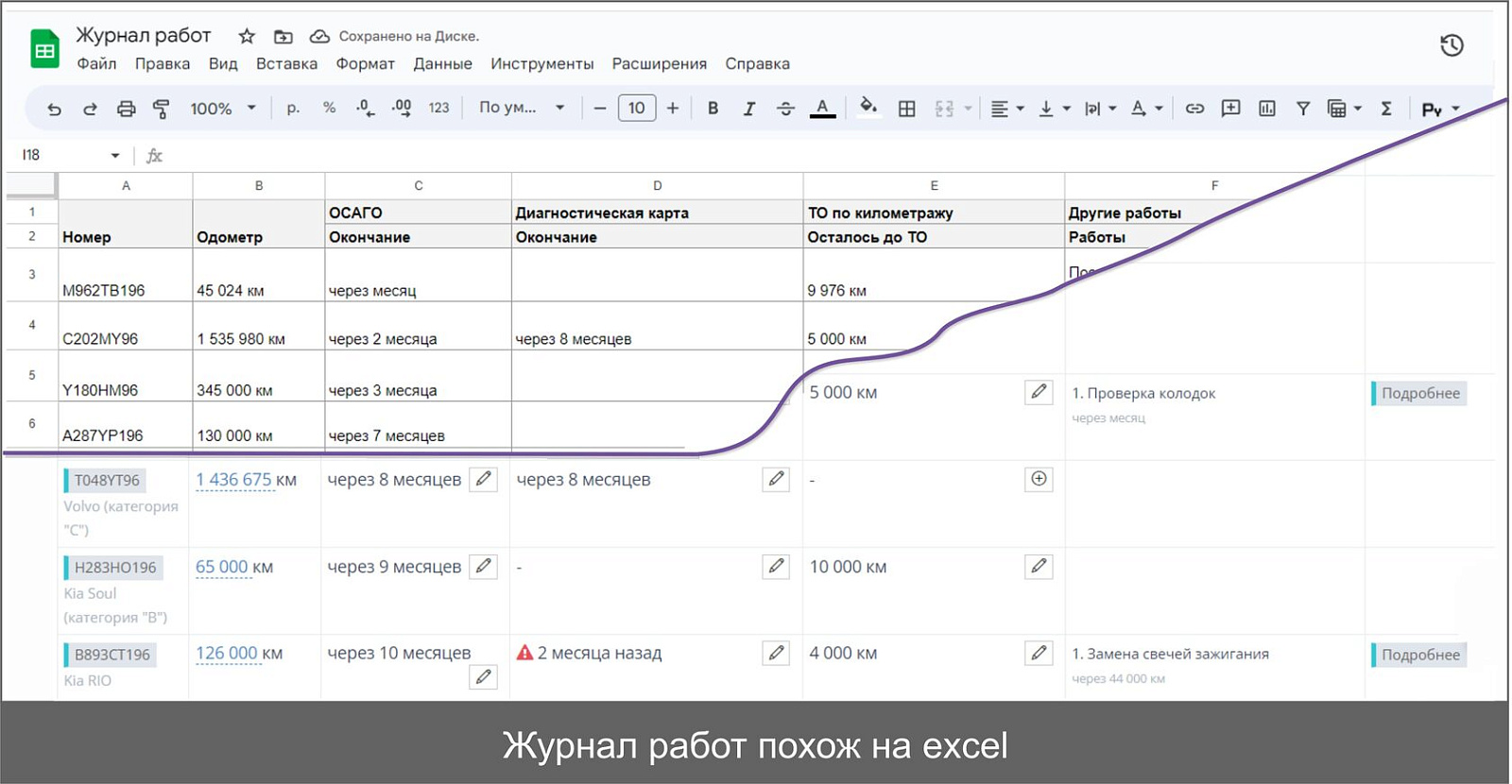
Task: Redo the last action in toolbar
Action: tap(90, 109)
